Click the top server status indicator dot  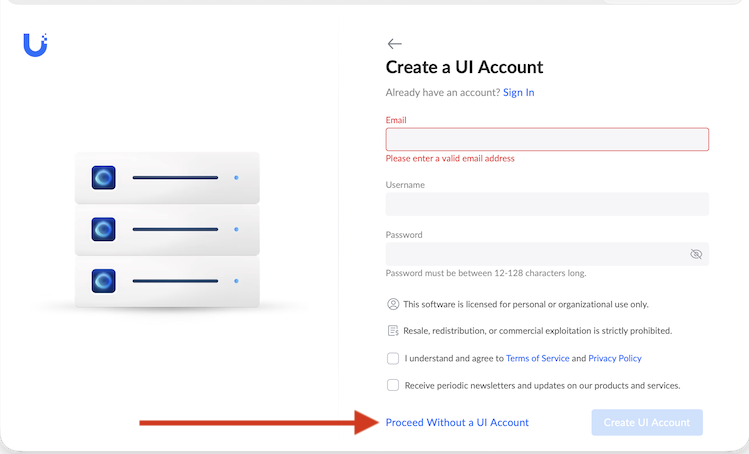236,178
